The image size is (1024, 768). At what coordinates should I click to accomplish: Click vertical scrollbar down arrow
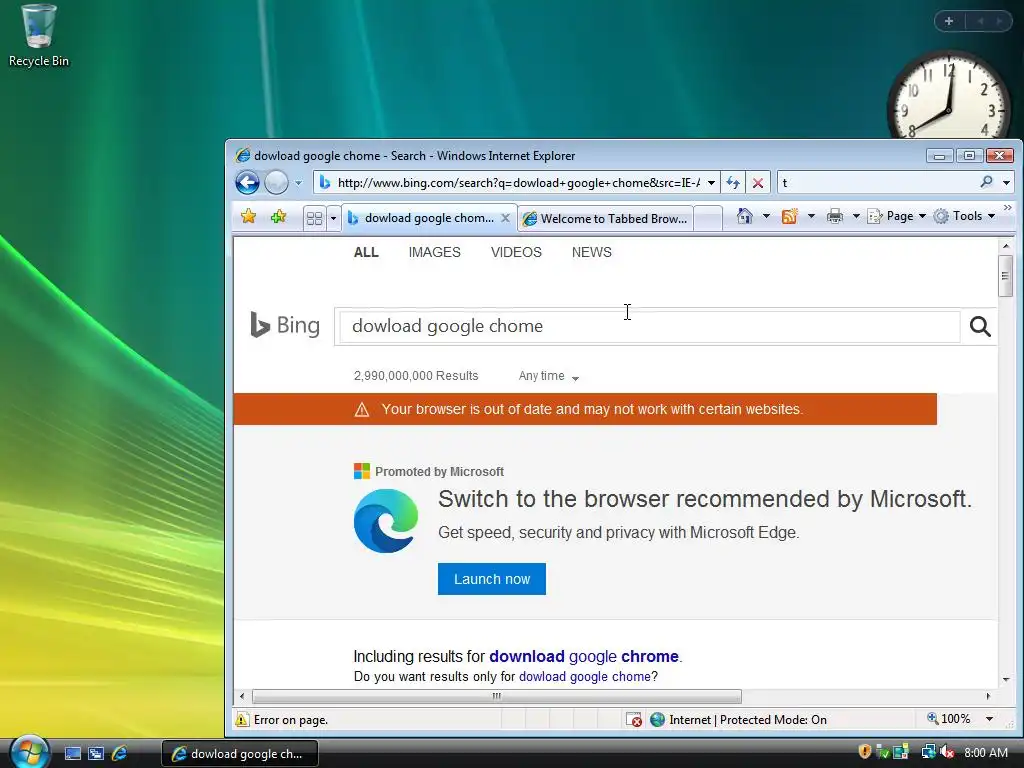point(1006,679)
